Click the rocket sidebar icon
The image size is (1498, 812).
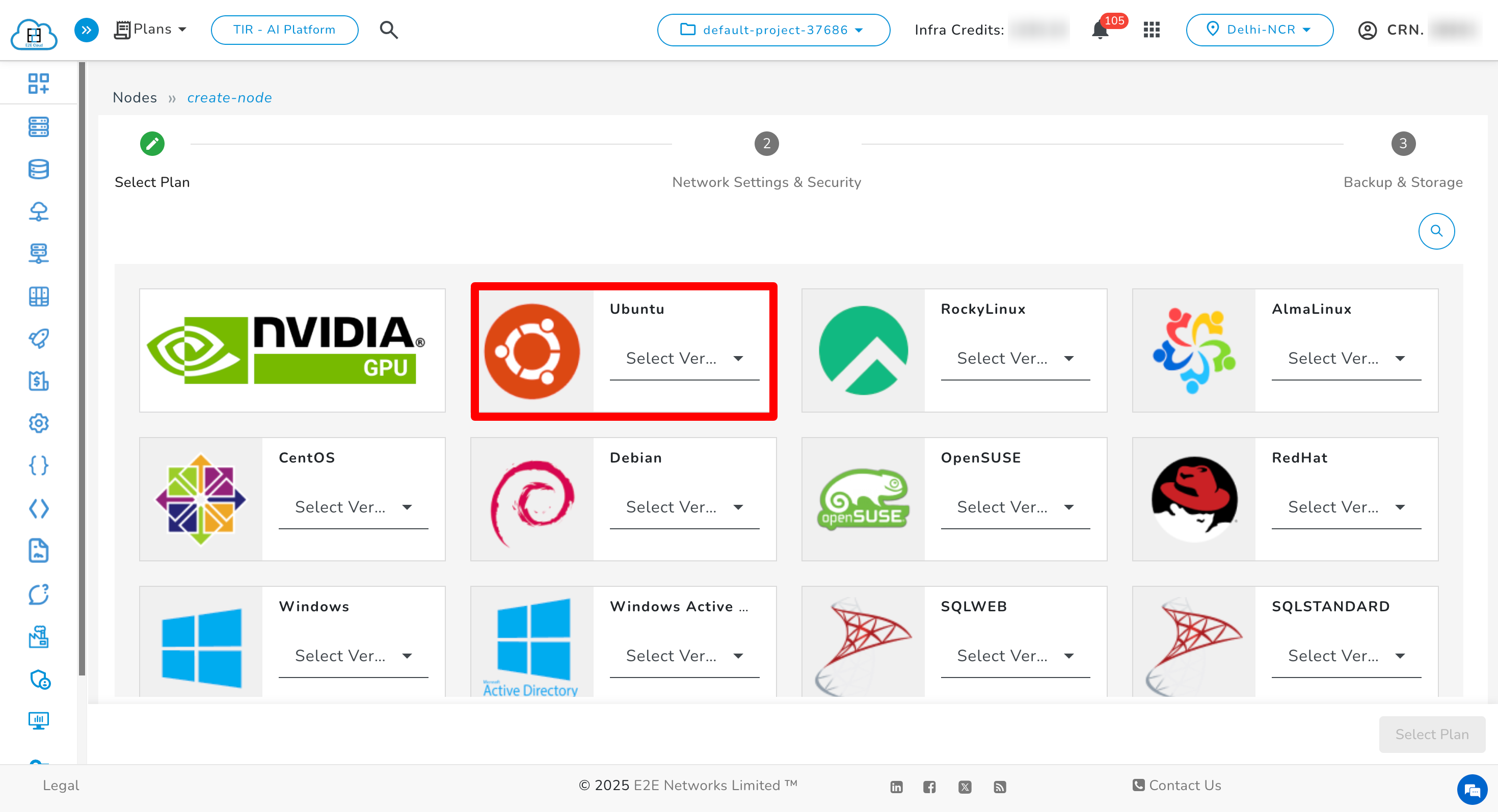click(x=38, y=338)
